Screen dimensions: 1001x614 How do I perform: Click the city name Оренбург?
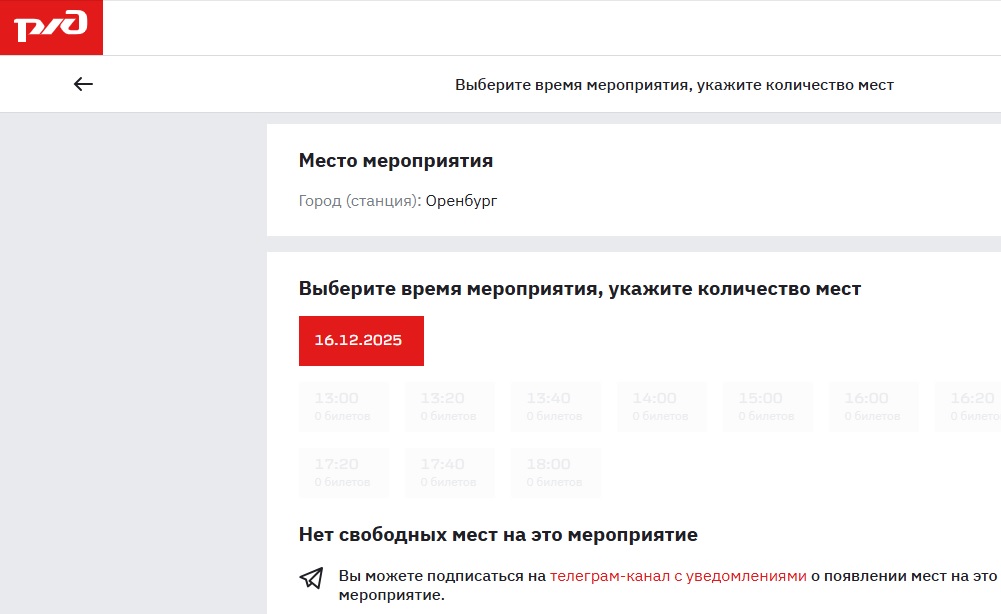point(461,201)
